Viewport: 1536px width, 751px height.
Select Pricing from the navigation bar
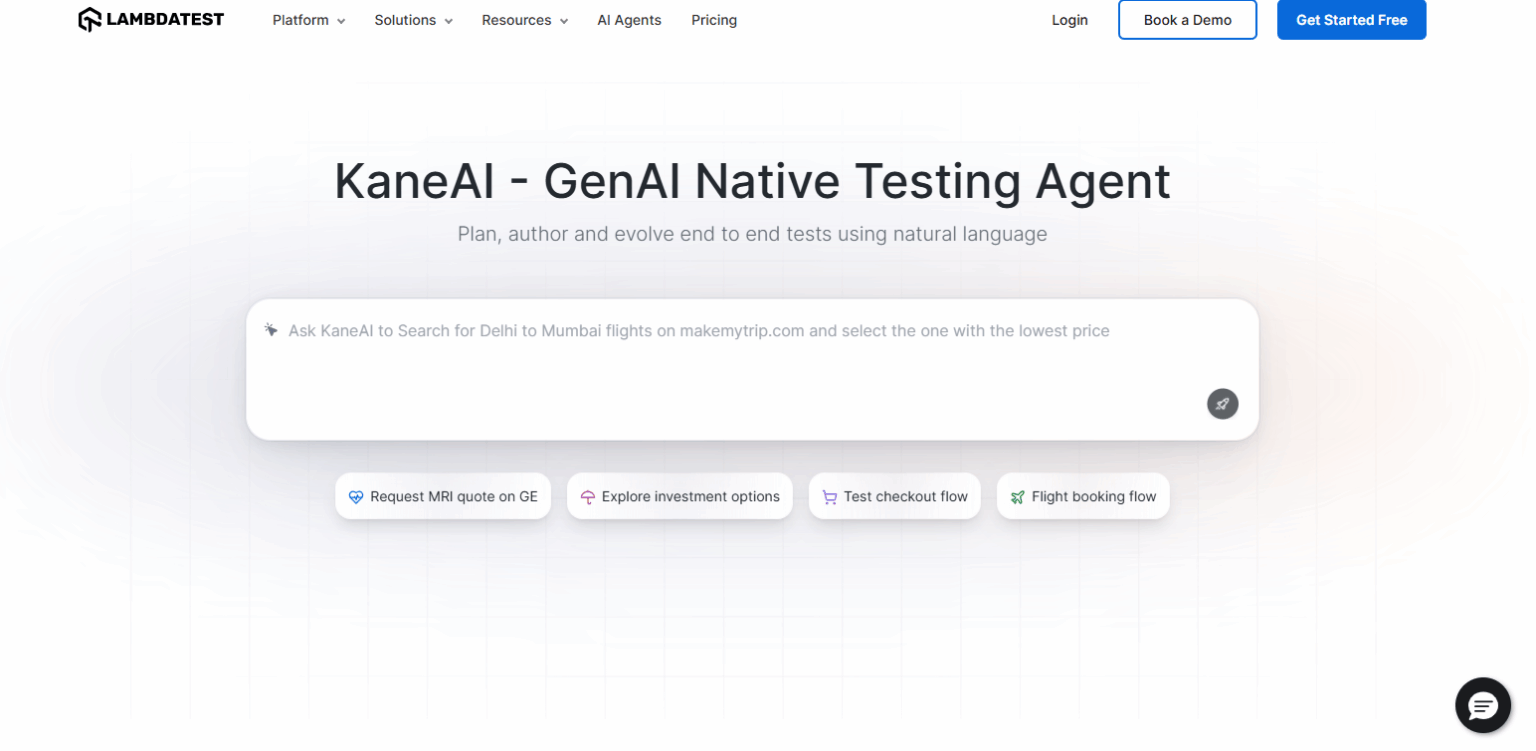pyautogui.click(x=713, y=20)
